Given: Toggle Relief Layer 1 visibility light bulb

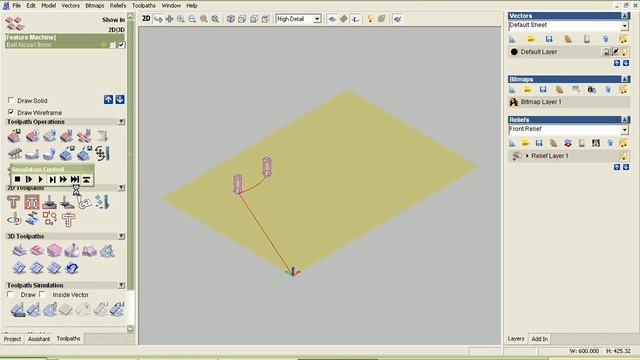Looking at the screenshot, I should pyautogui.click(x=623, y=156).
